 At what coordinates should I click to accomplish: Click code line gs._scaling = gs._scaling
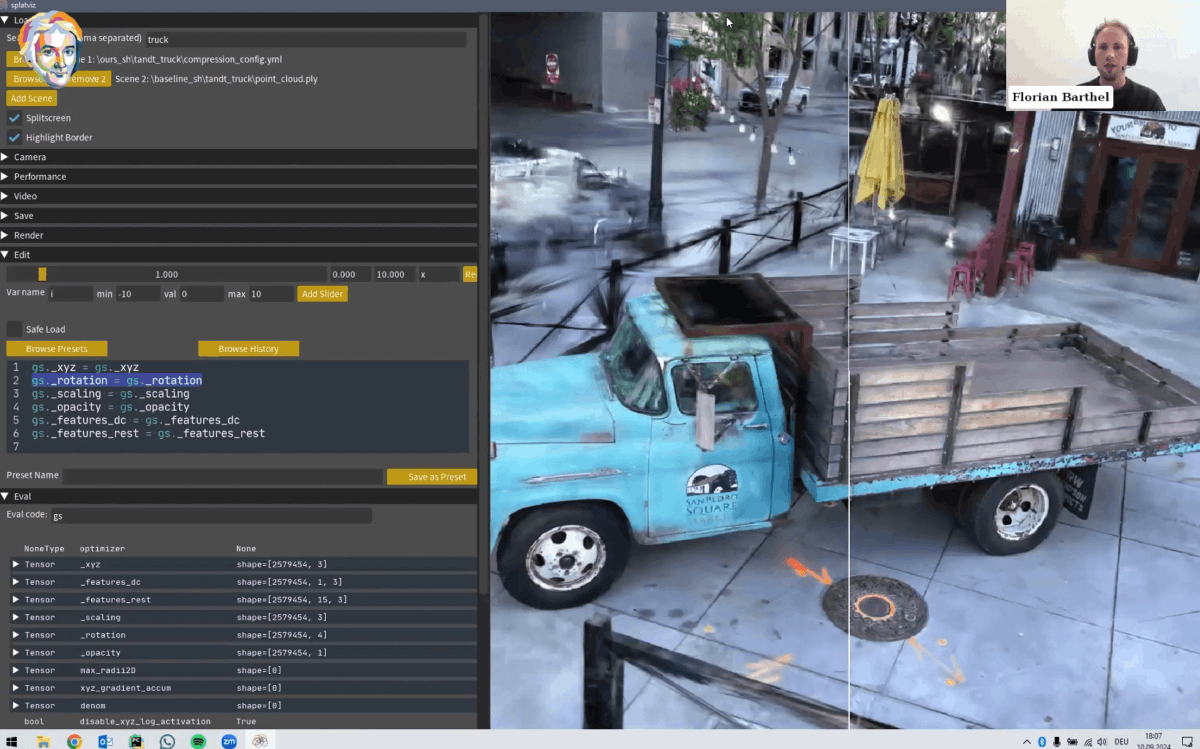(110, 394)
